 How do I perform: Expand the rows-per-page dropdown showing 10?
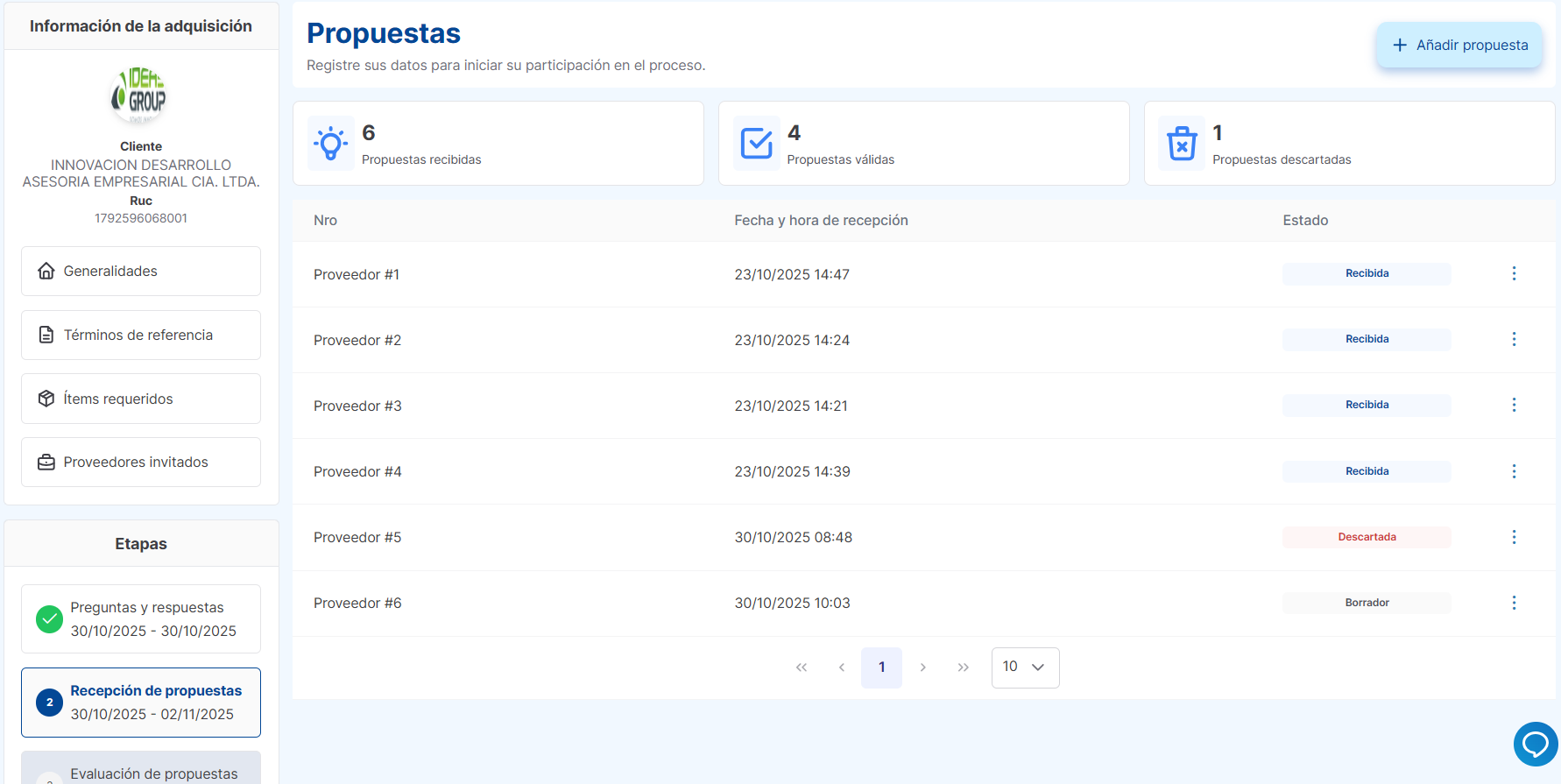(x=1024, y=667)
